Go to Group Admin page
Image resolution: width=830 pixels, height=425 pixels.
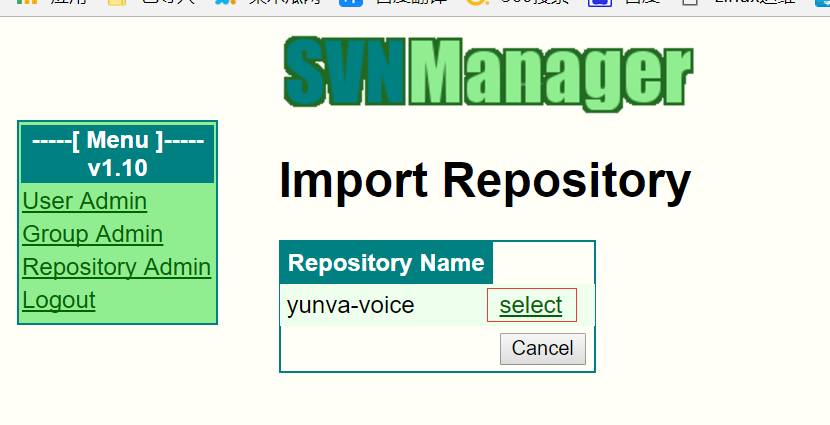[x=93, y=234]
